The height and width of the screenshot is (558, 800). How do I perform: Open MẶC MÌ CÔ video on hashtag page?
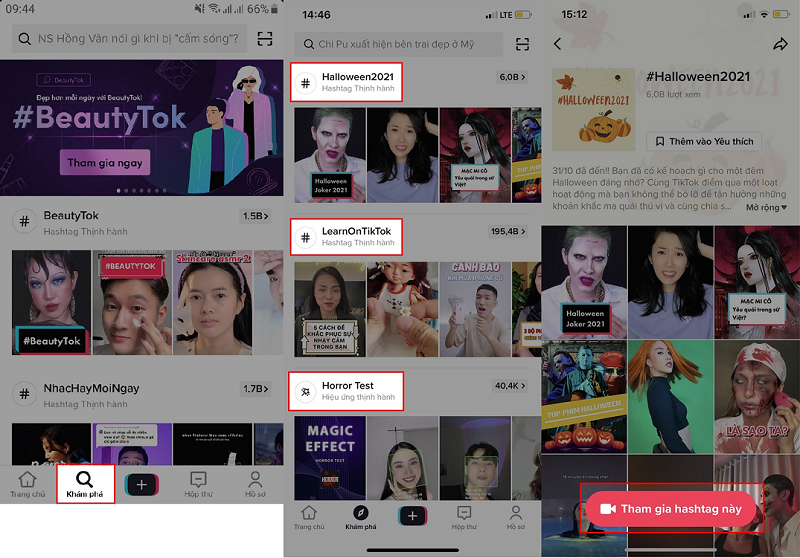757,282
